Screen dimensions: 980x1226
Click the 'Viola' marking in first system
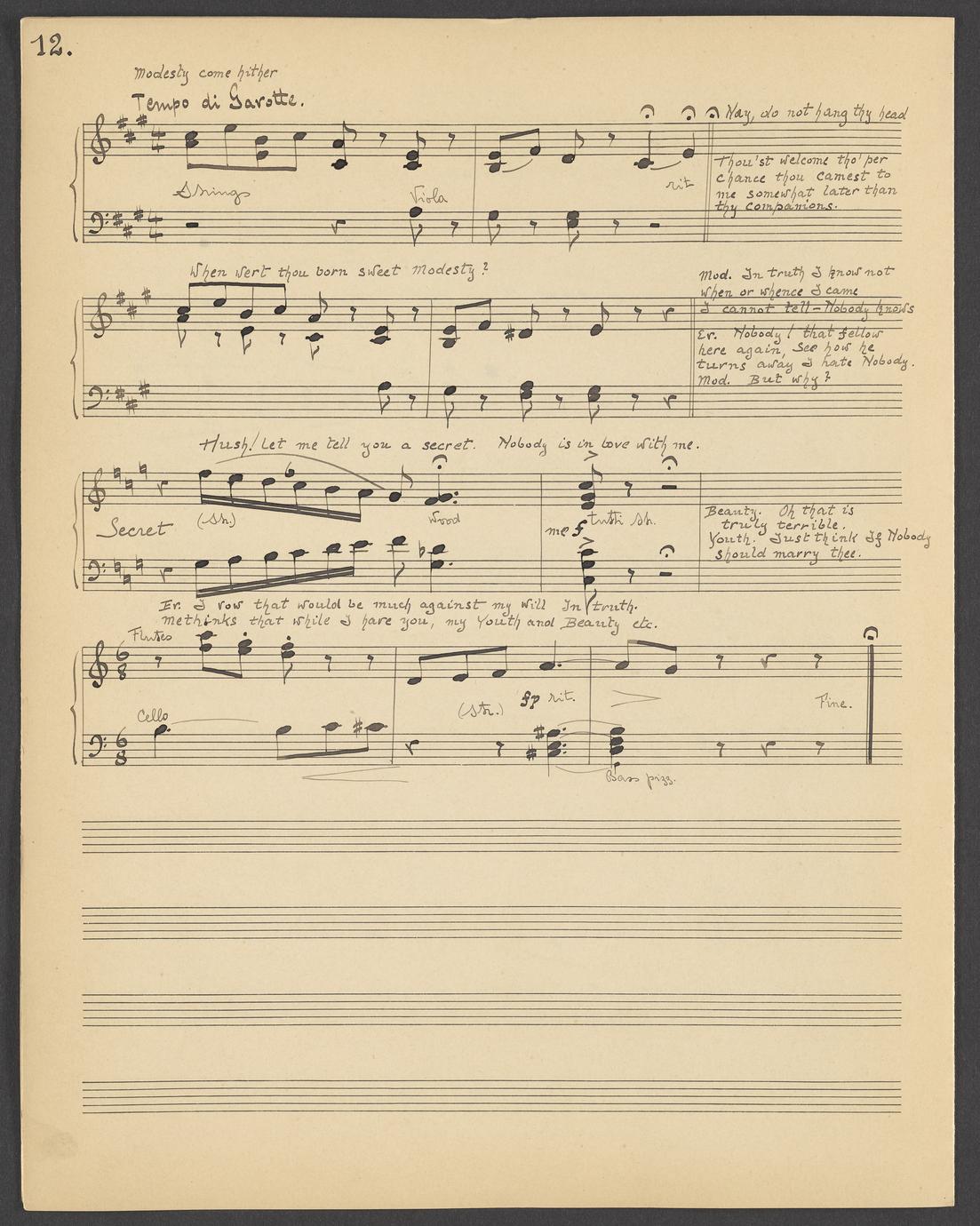[x=429, y=196]
